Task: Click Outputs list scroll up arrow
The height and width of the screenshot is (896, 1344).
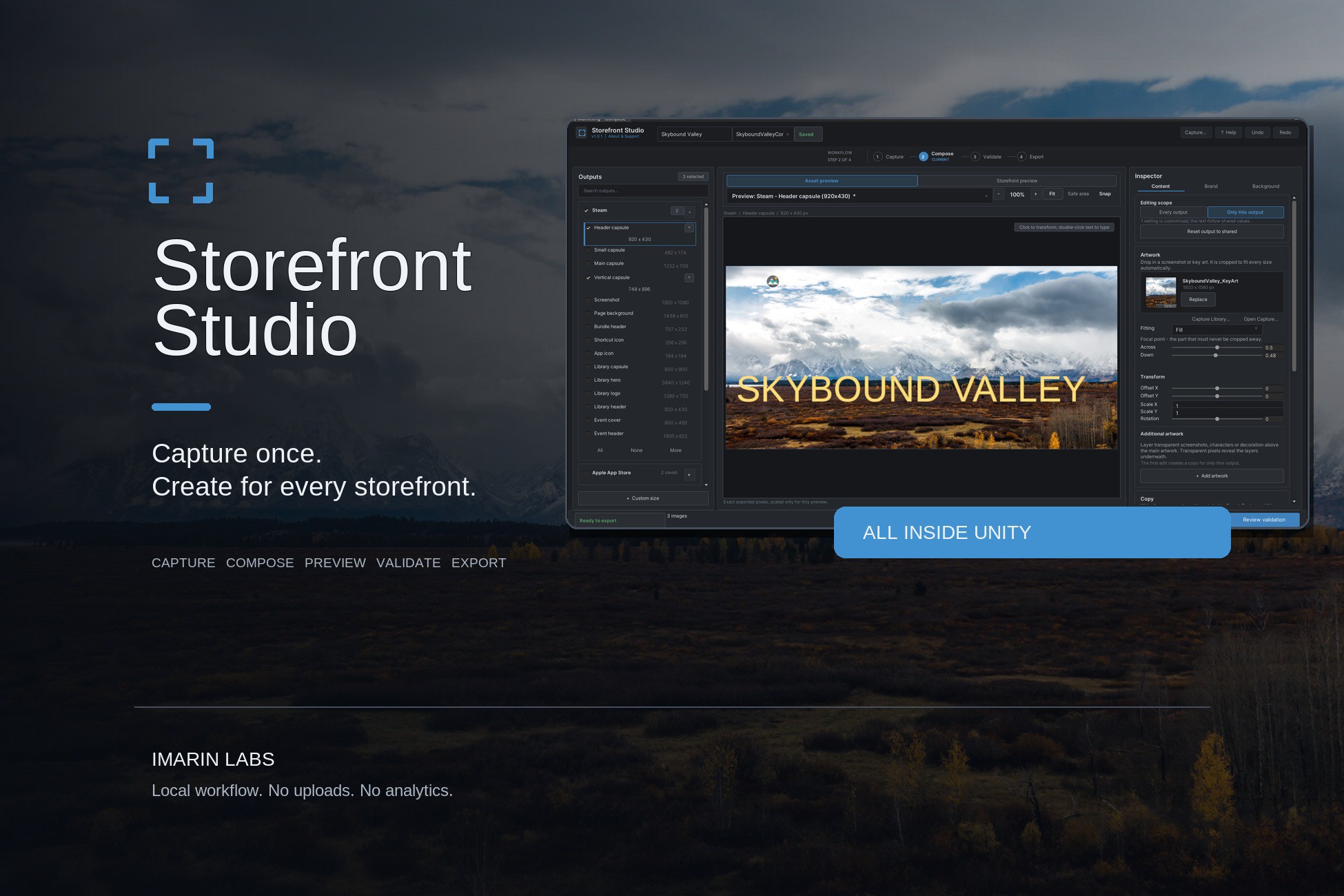Action: click(x=706, y=205)
